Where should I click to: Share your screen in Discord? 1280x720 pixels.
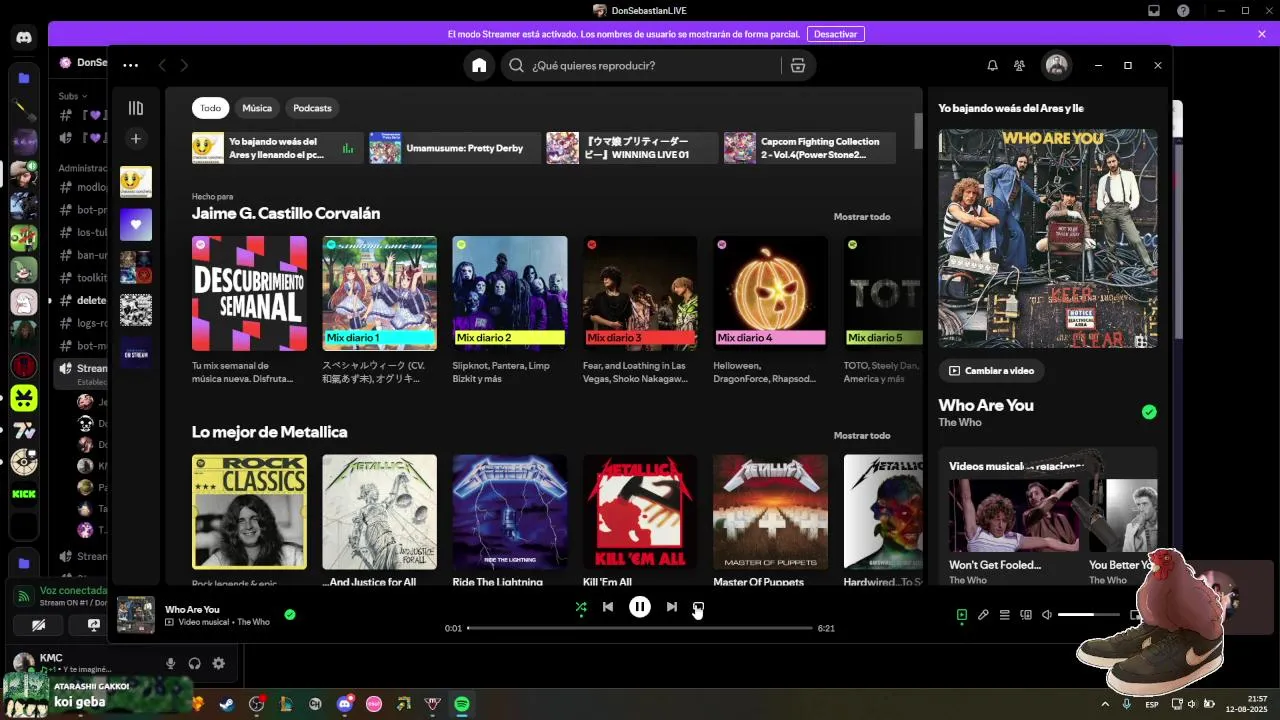[x=93, y=625]
